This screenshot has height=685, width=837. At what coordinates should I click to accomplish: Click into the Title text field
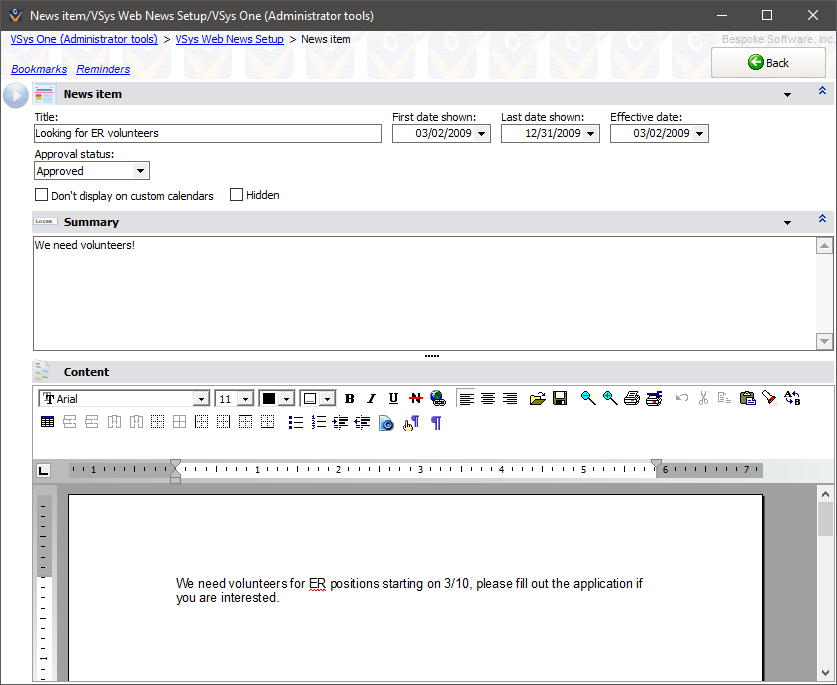pos(207,133)
